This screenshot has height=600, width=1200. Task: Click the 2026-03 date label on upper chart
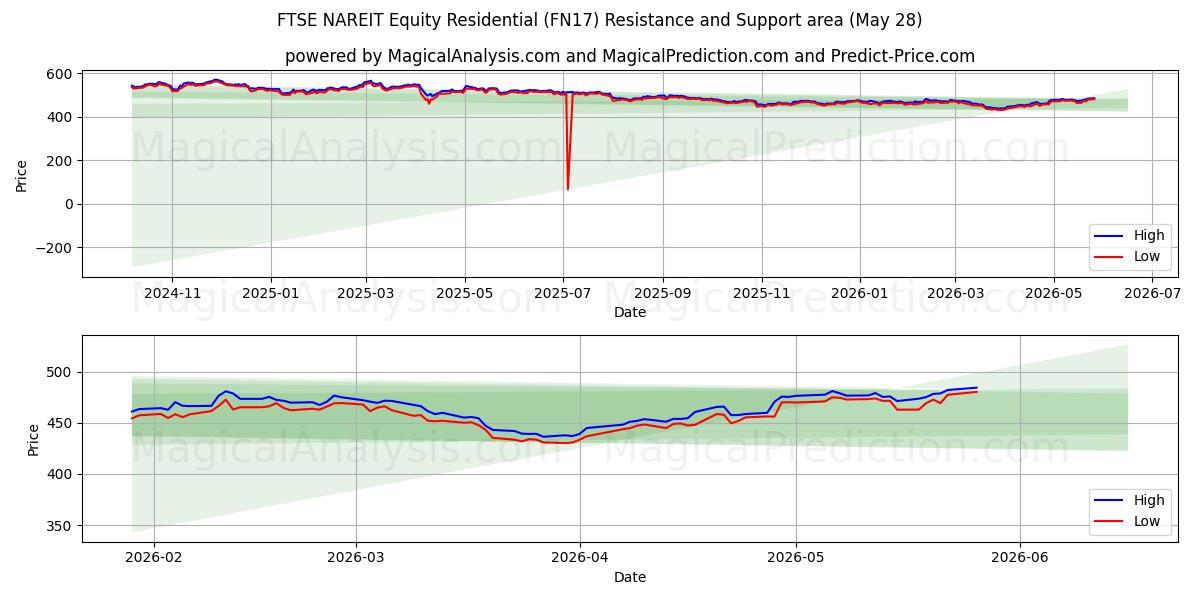[x=955, y=294]
